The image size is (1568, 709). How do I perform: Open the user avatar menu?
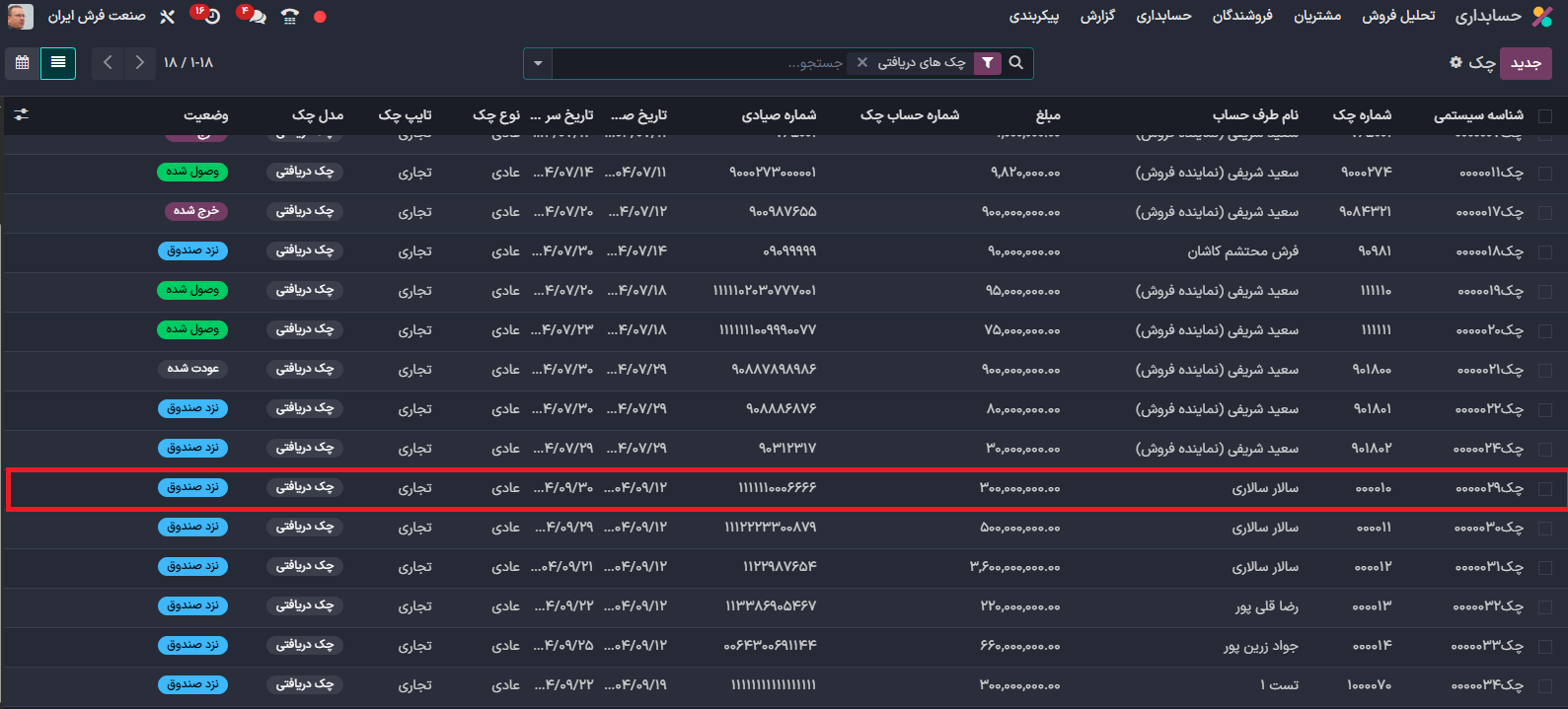[x=21, y=17]
